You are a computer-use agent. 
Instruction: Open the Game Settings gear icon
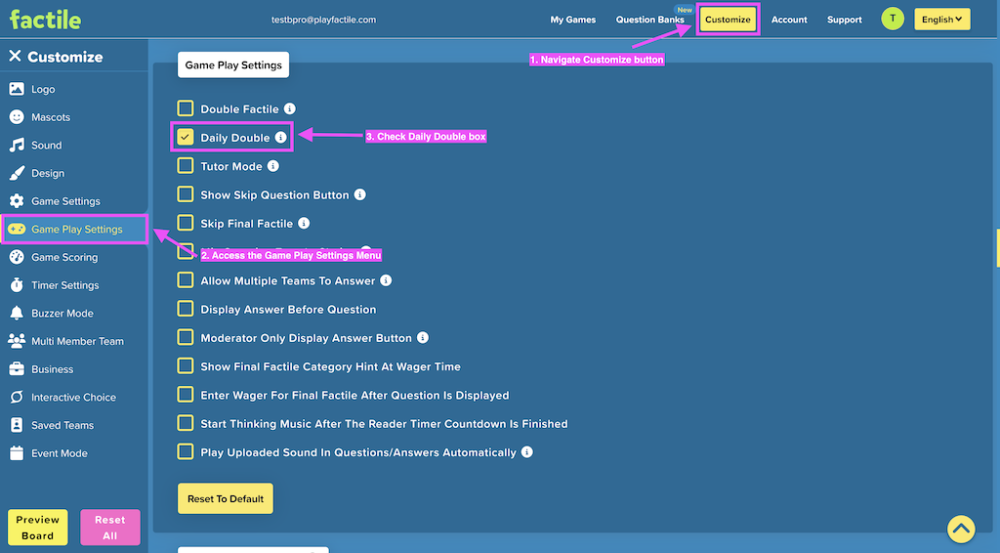[17, 201]
